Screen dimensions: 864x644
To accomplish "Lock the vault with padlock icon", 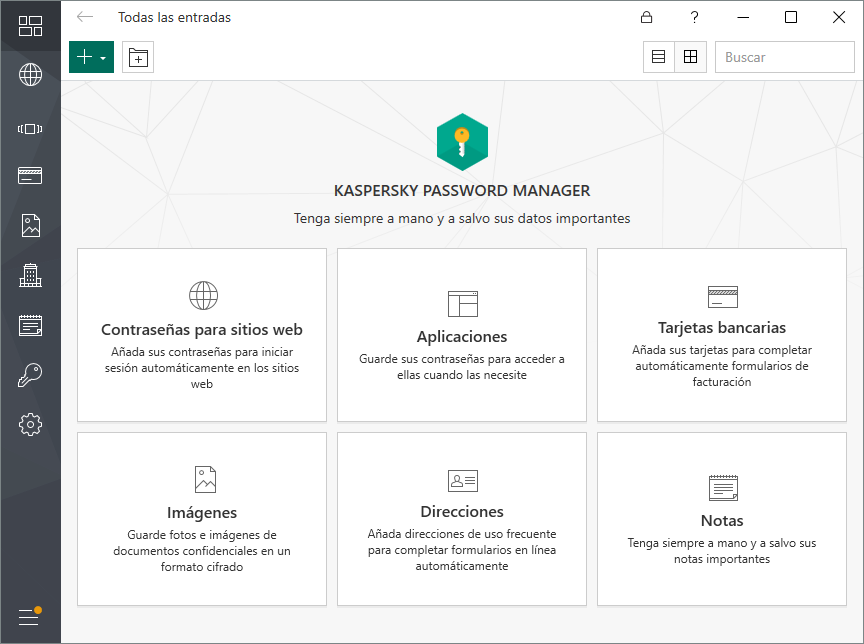I will point(647,17).
